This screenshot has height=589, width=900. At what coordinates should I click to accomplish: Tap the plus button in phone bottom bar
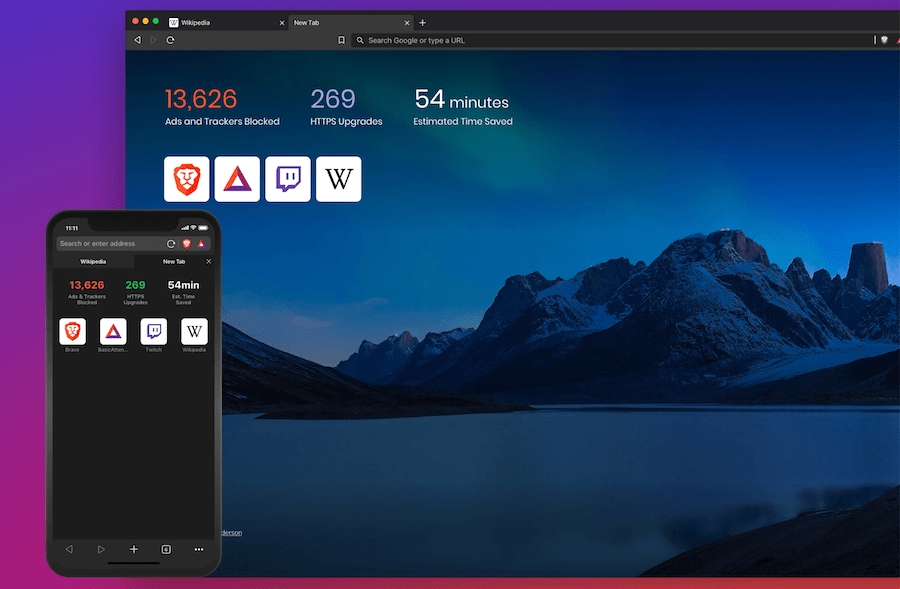click(x=133, y=549)
